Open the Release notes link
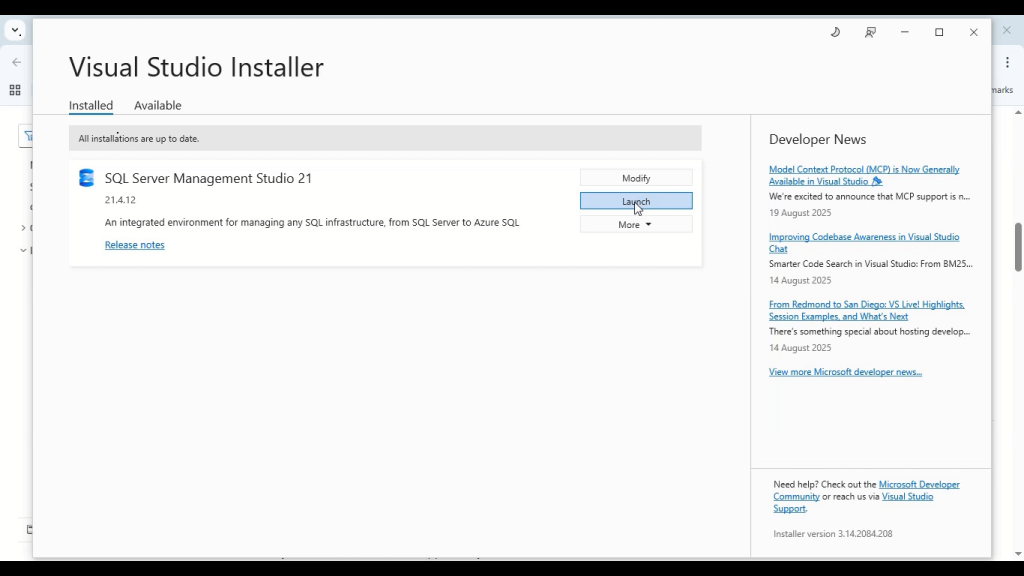This screenshot has height=576, width=1024. 135,245
